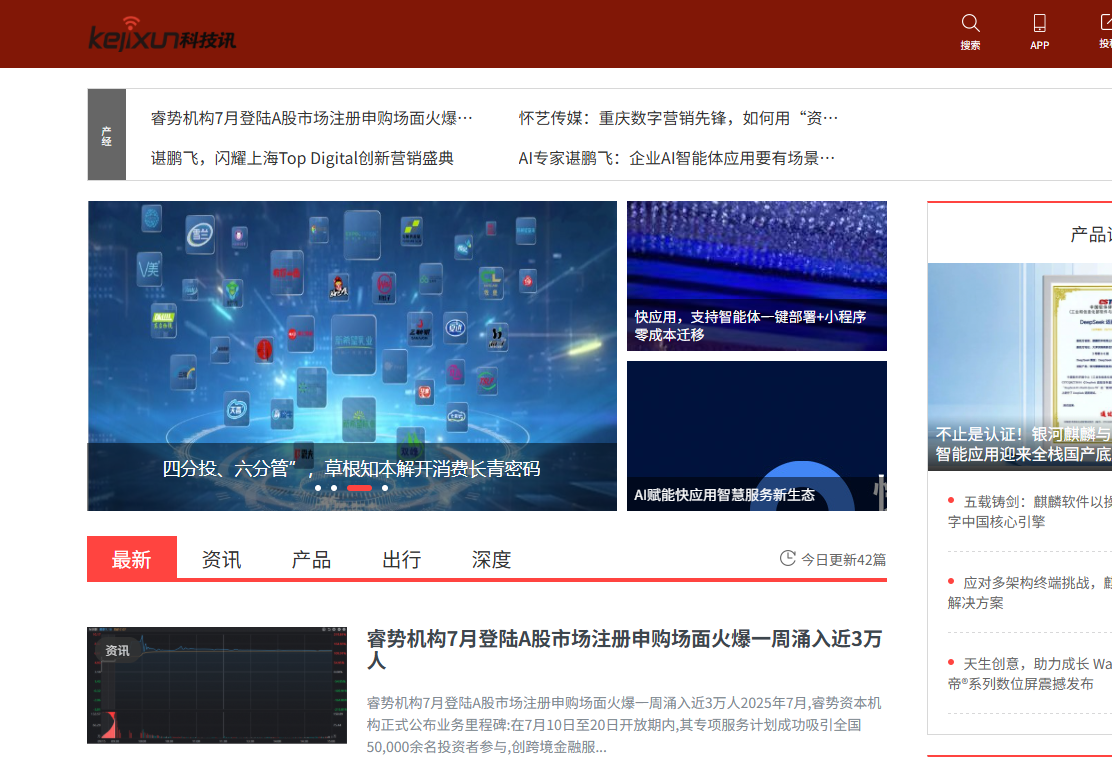1112x757 pixels.
Task: Click the 产经 category label
Action: point(106,135)
